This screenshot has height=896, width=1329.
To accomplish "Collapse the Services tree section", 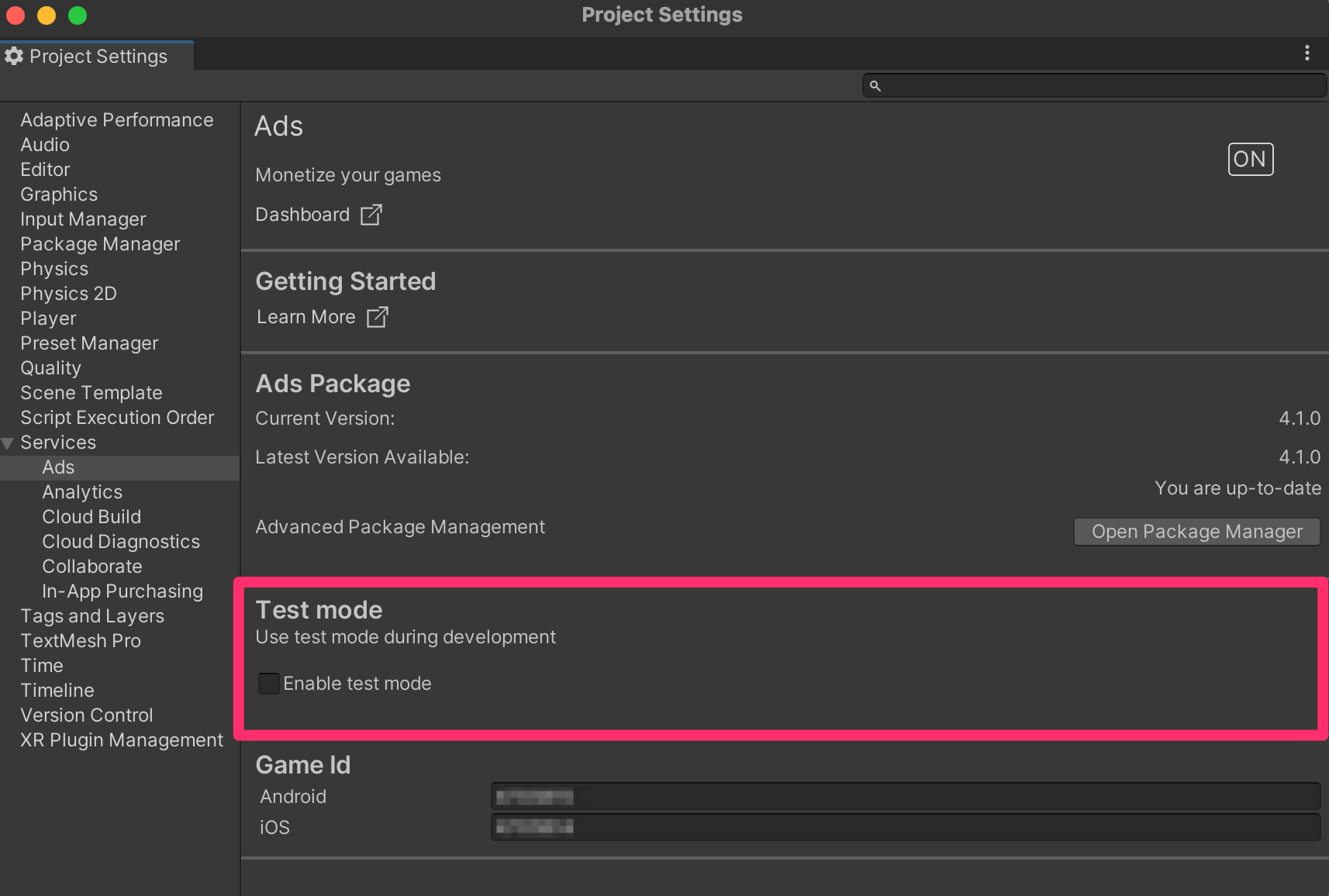I will coord(8,443).
